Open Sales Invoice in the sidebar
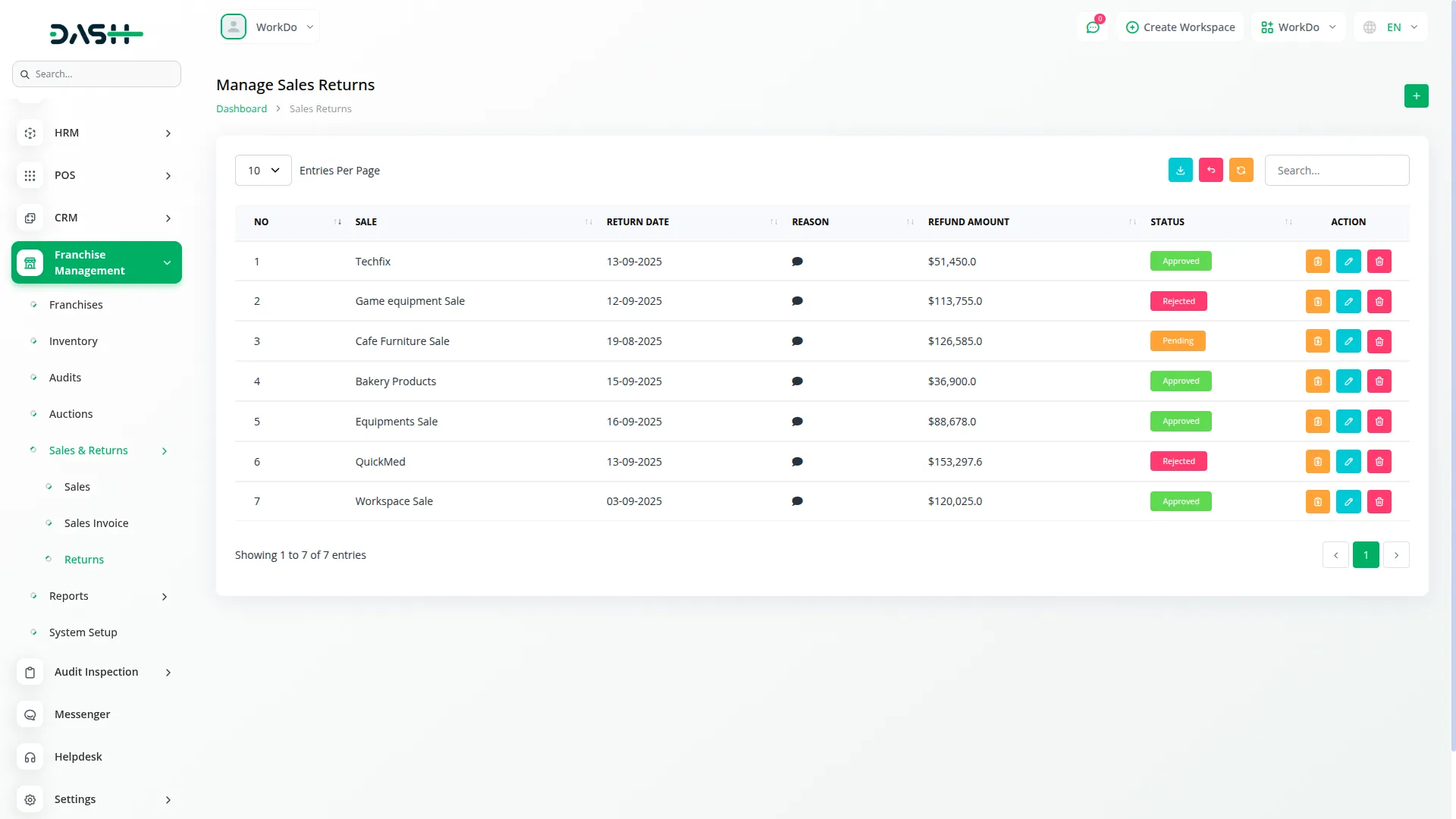Image resolution: width=1456 pixels, height=819 pixels. pos(96,523)
